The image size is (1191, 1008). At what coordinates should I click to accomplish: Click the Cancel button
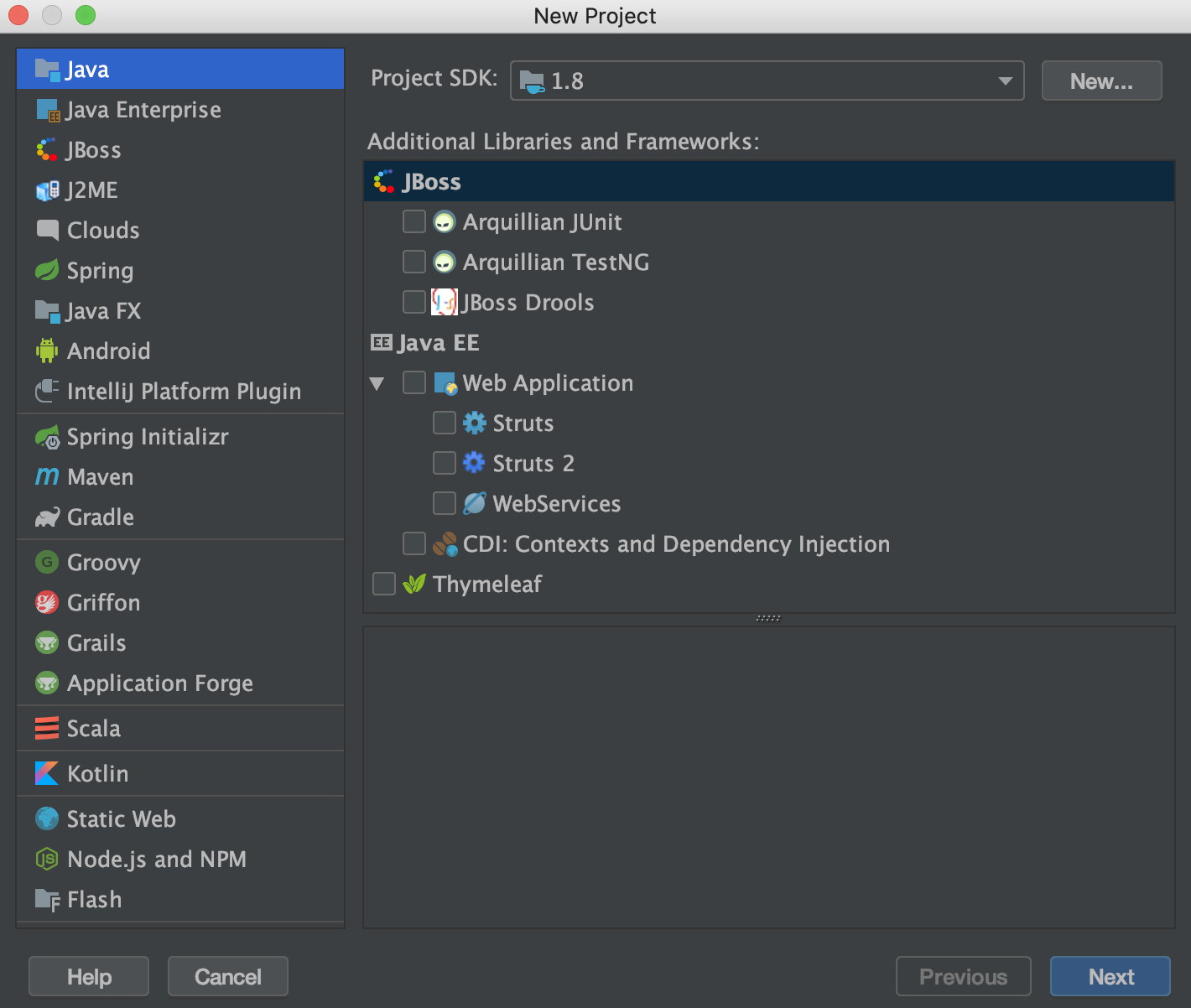tap(228, 976)
